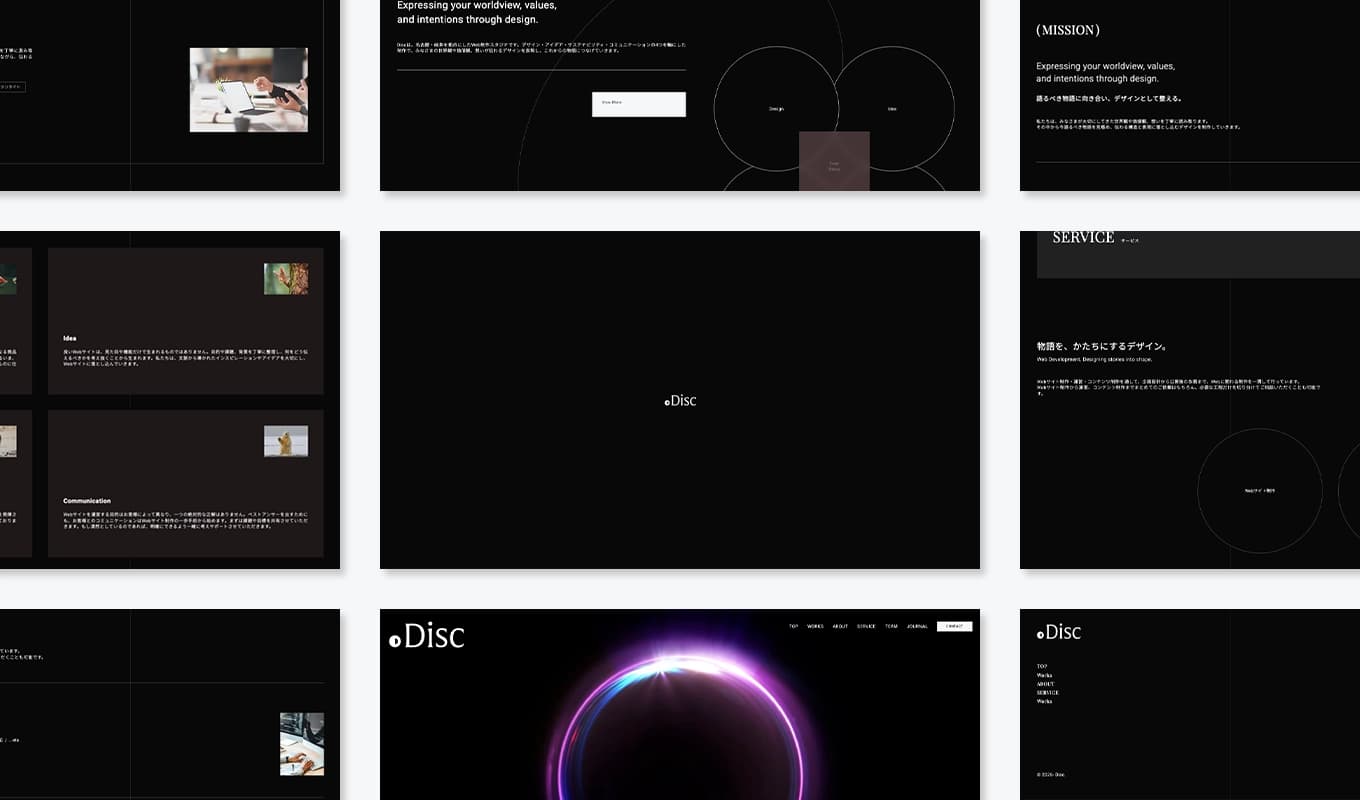Click the Disc logo on the footer page
Image resolution: width=1360 pixels, height=800 pixels.
1059,632
